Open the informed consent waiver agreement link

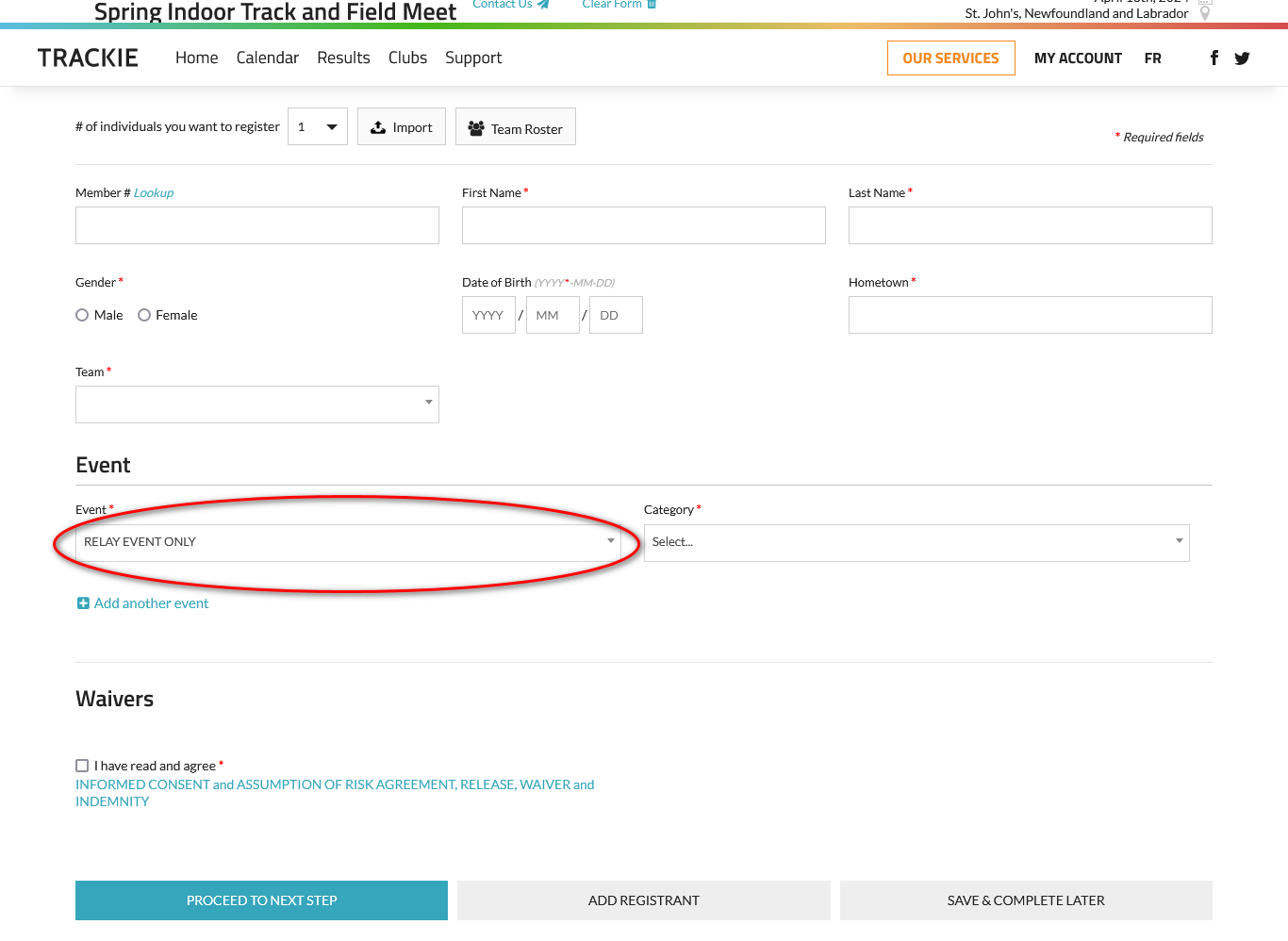(x=335, y=784)
